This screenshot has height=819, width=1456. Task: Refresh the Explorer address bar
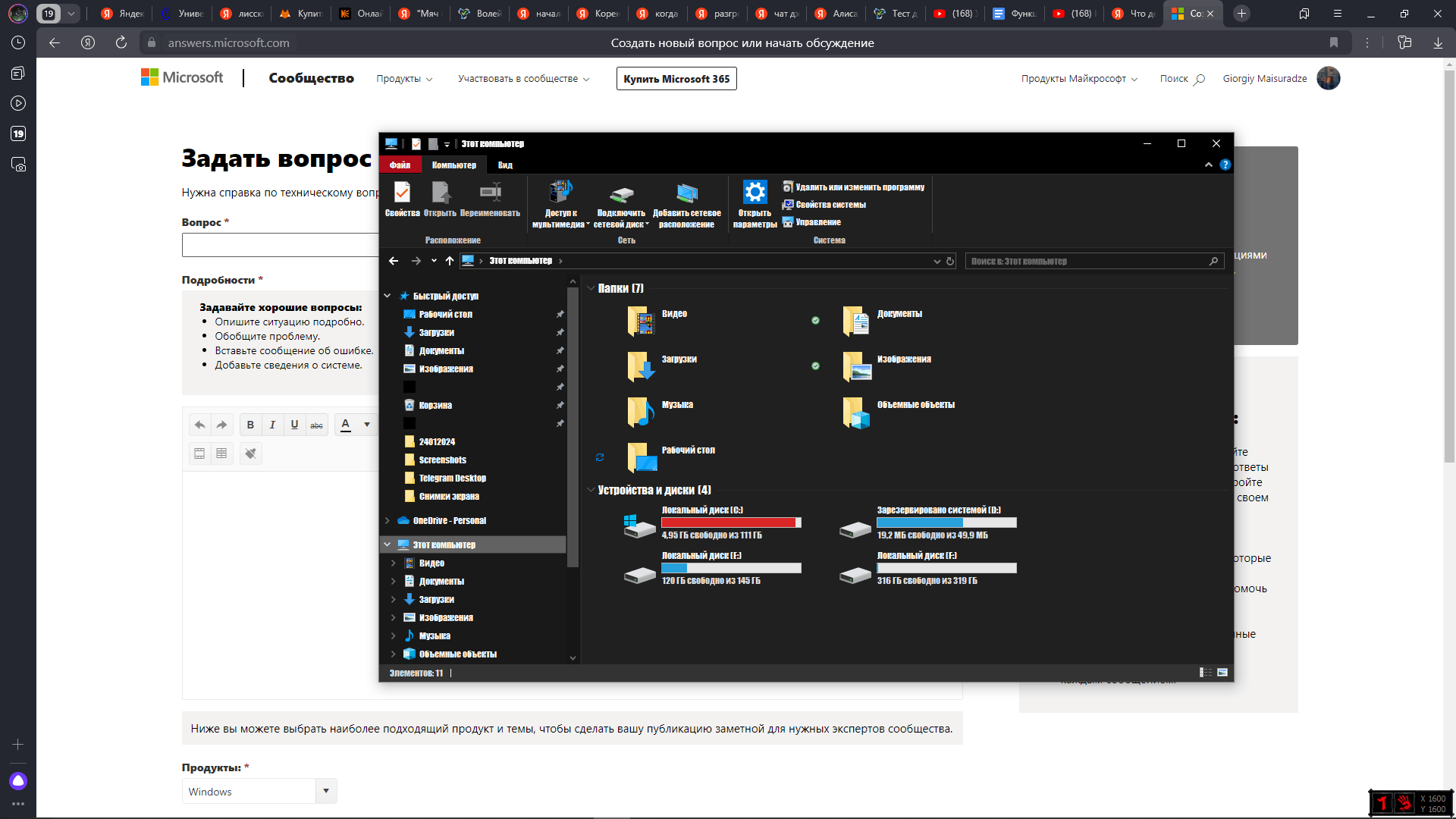coord(950,261)
